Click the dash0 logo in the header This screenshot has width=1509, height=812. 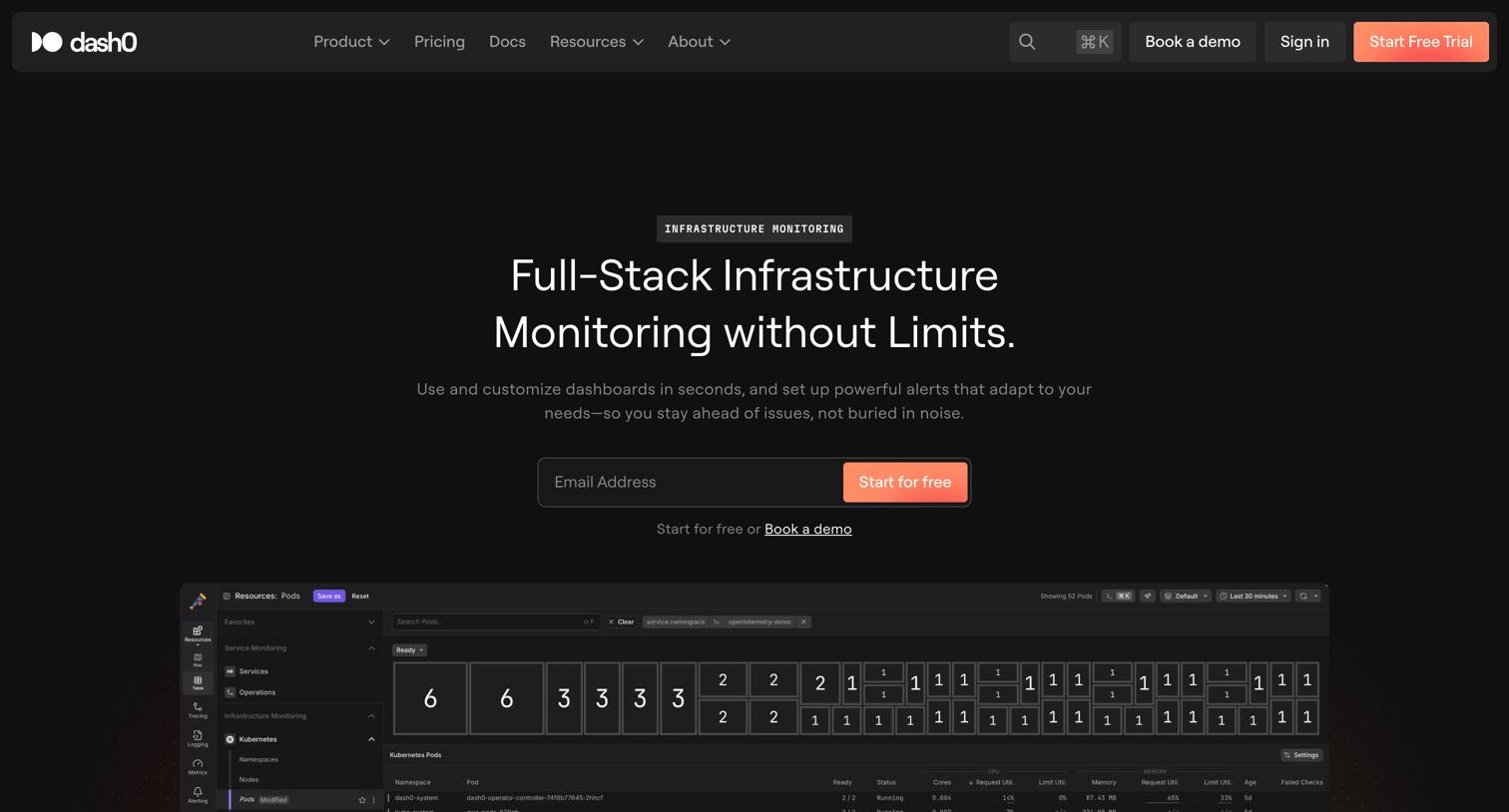pos(84,42)
